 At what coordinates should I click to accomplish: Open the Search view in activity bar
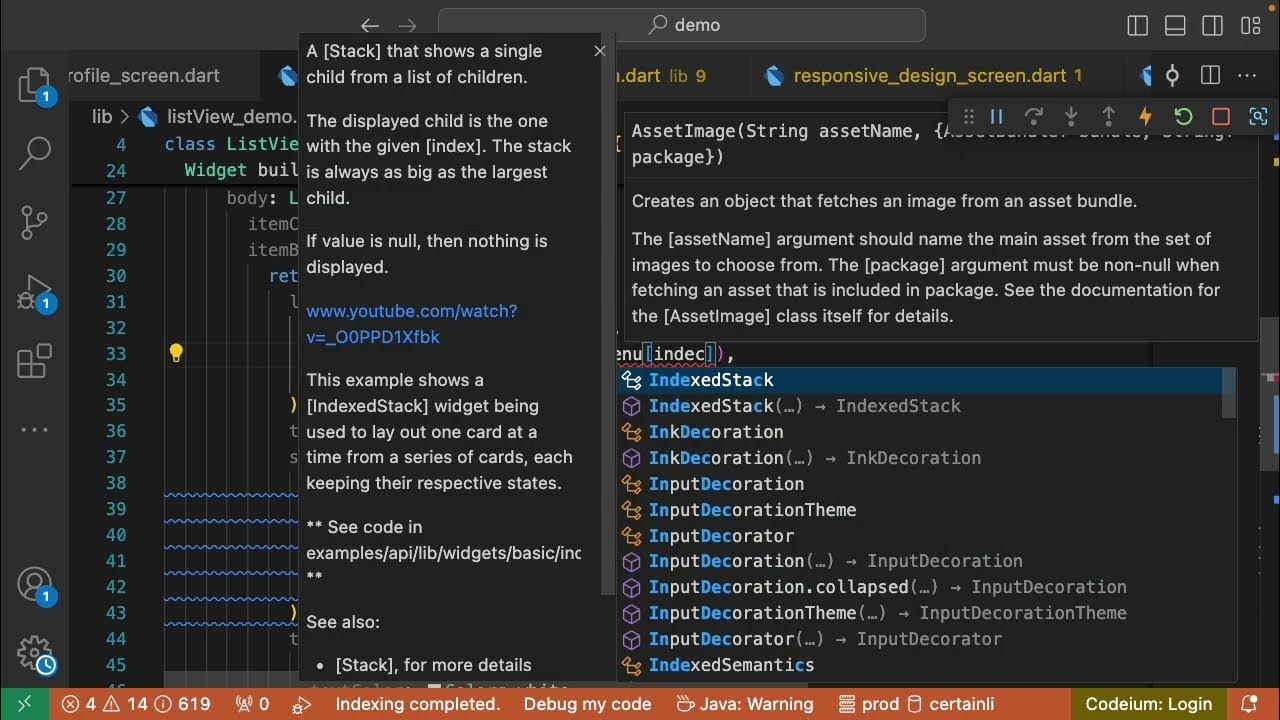pyautogui.click(x=34, y=153)
